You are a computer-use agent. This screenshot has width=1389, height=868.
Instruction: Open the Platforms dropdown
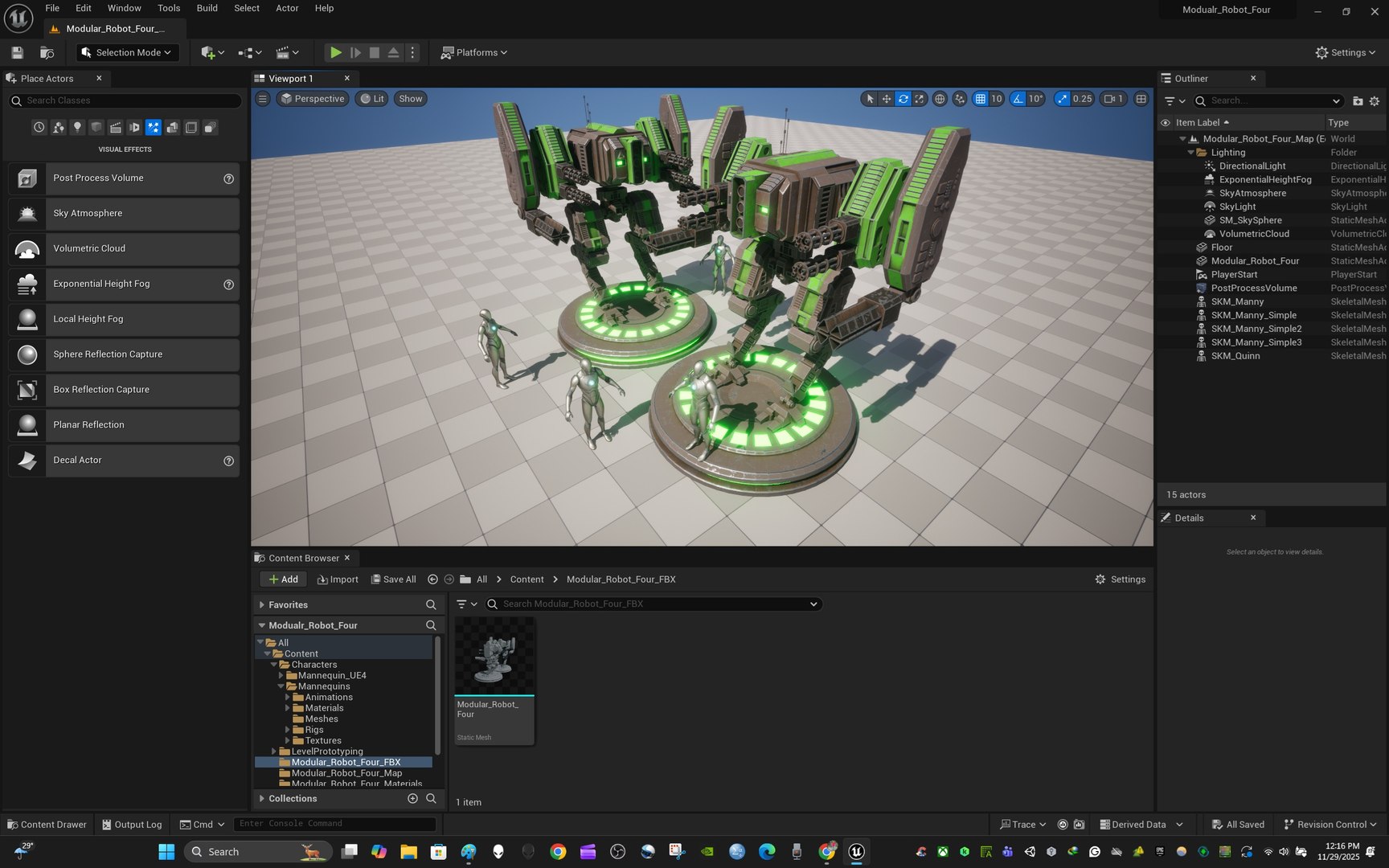click(474, 52)
